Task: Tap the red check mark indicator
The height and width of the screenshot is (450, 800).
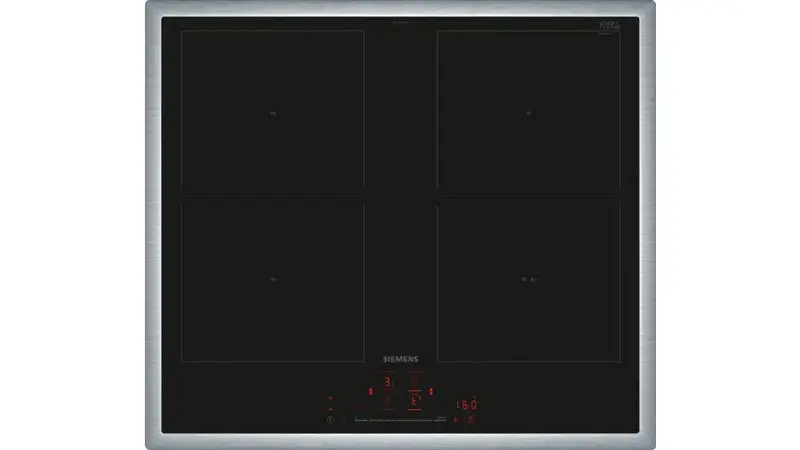Action: pos(330,409)
